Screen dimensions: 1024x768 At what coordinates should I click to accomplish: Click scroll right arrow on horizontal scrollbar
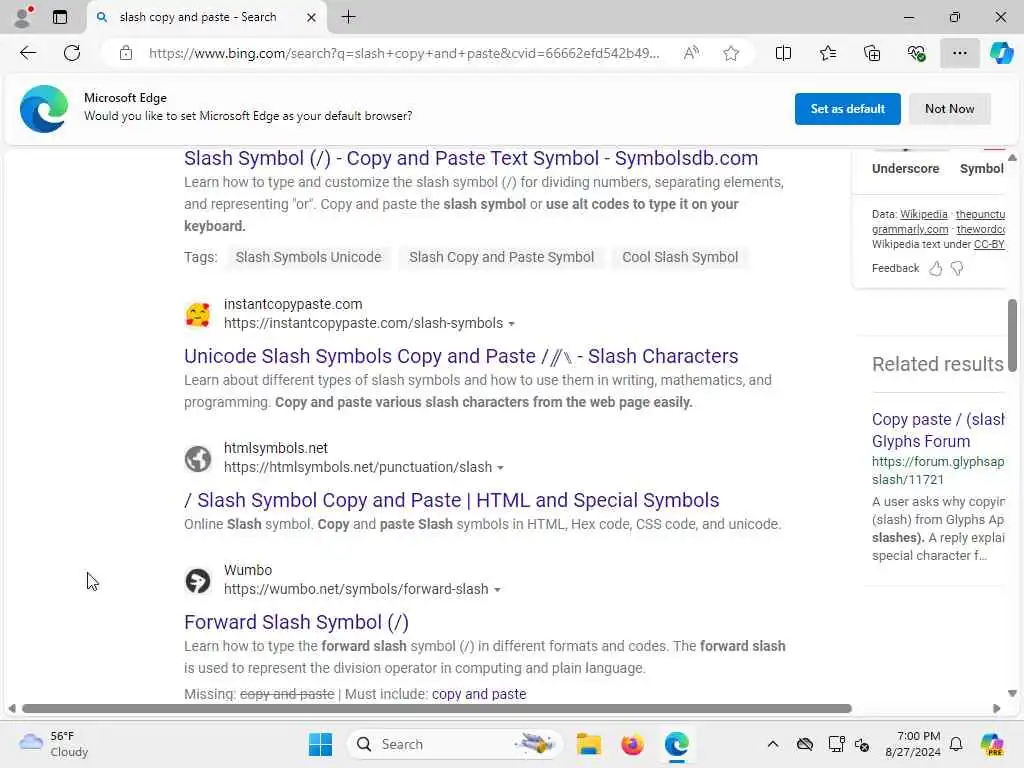(x=997, y=709)
